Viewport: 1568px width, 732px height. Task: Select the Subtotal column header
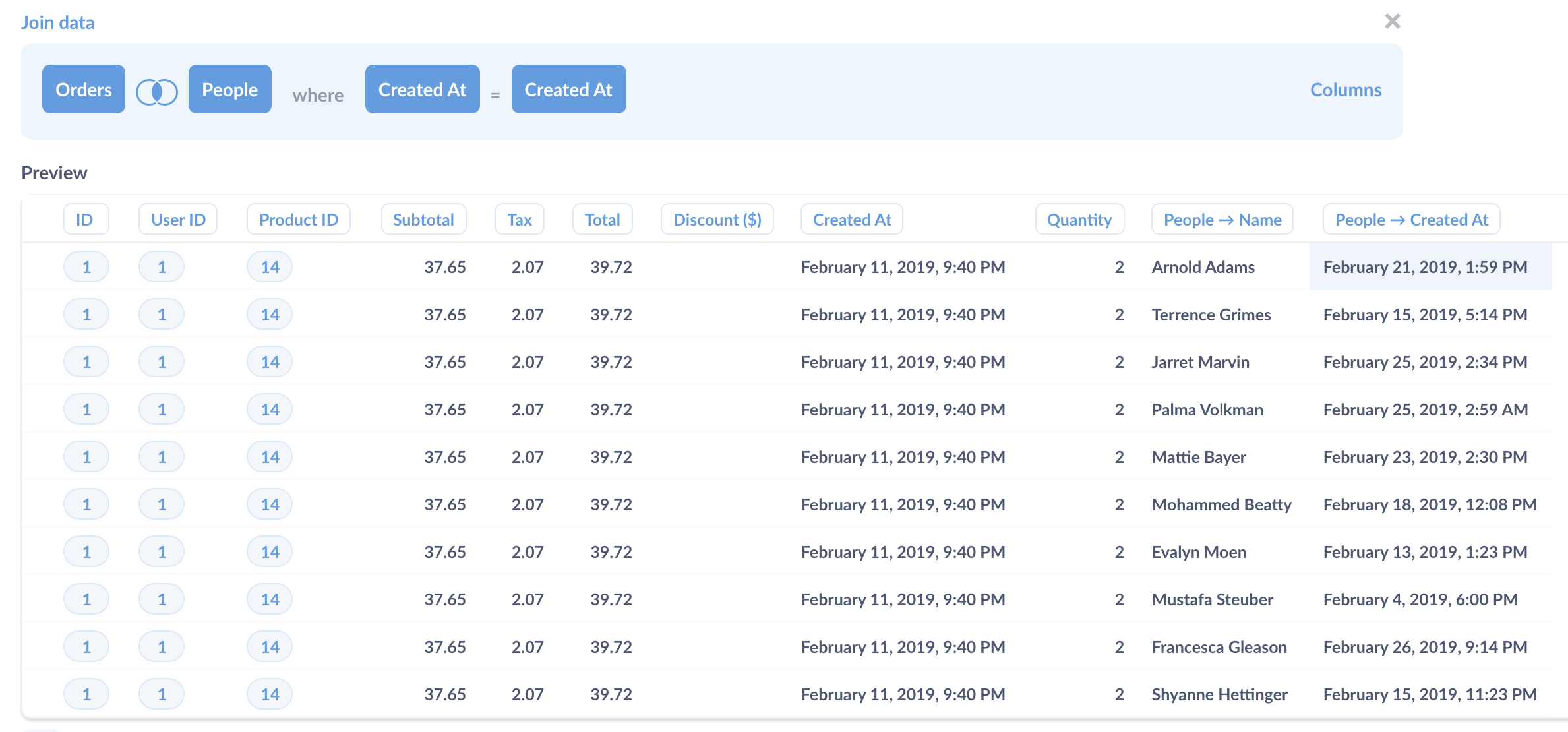tap(423, 219)
